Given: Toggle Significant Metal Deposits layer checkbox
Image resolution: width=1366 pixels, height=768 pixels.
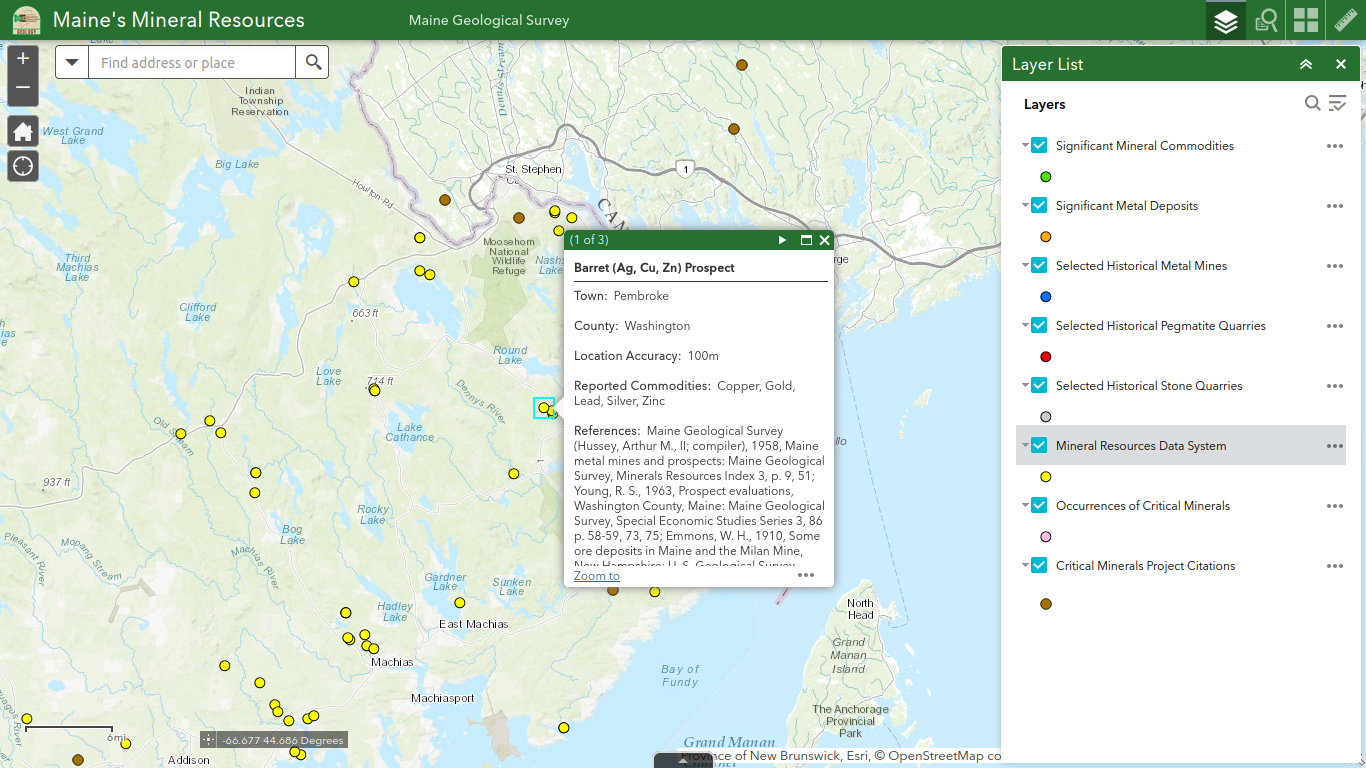Looking at the screenshot, I should 1039,205.
